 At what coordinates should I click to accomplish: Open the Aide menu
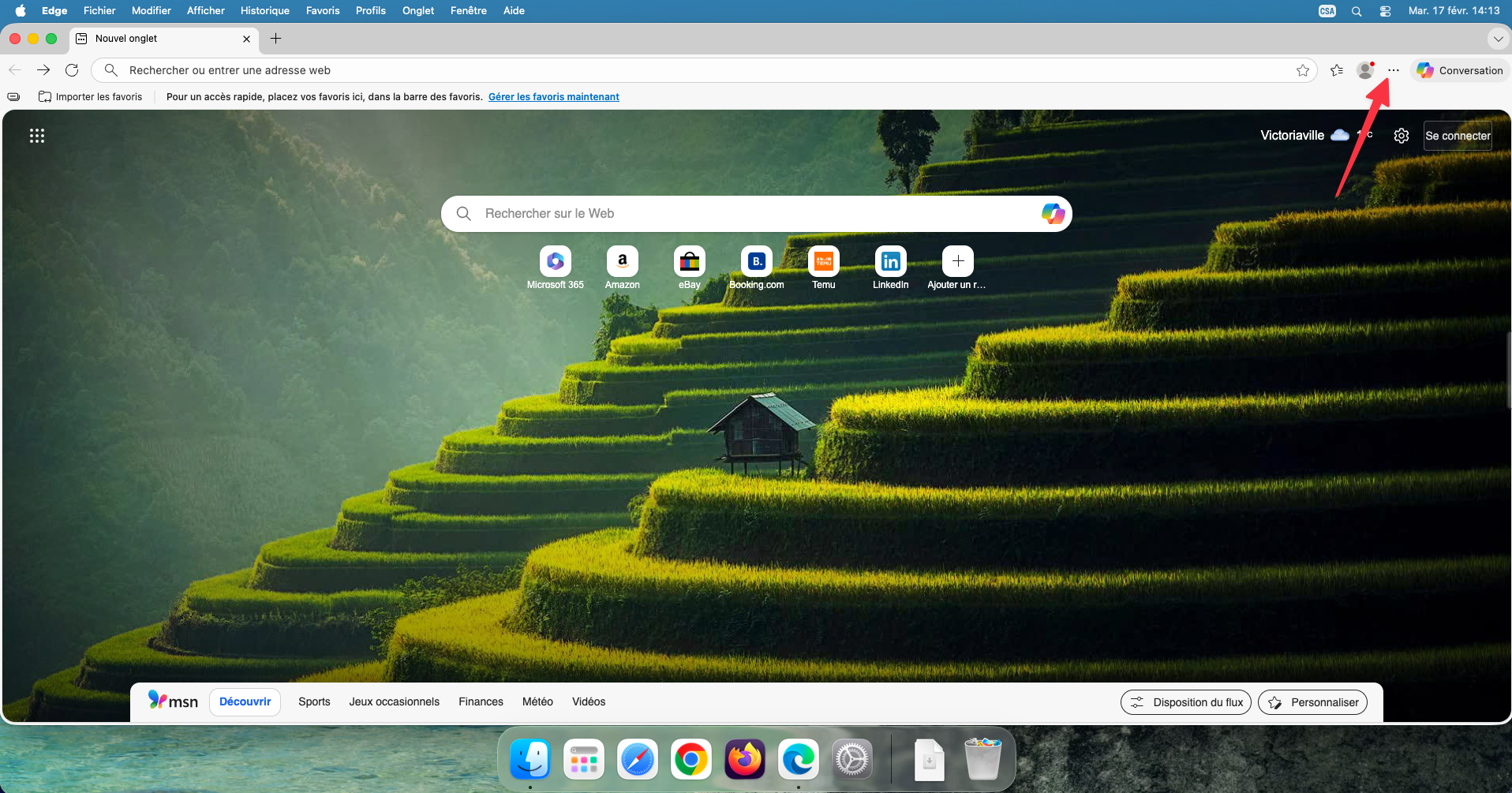pyautogui.click(x=514, y=10)
